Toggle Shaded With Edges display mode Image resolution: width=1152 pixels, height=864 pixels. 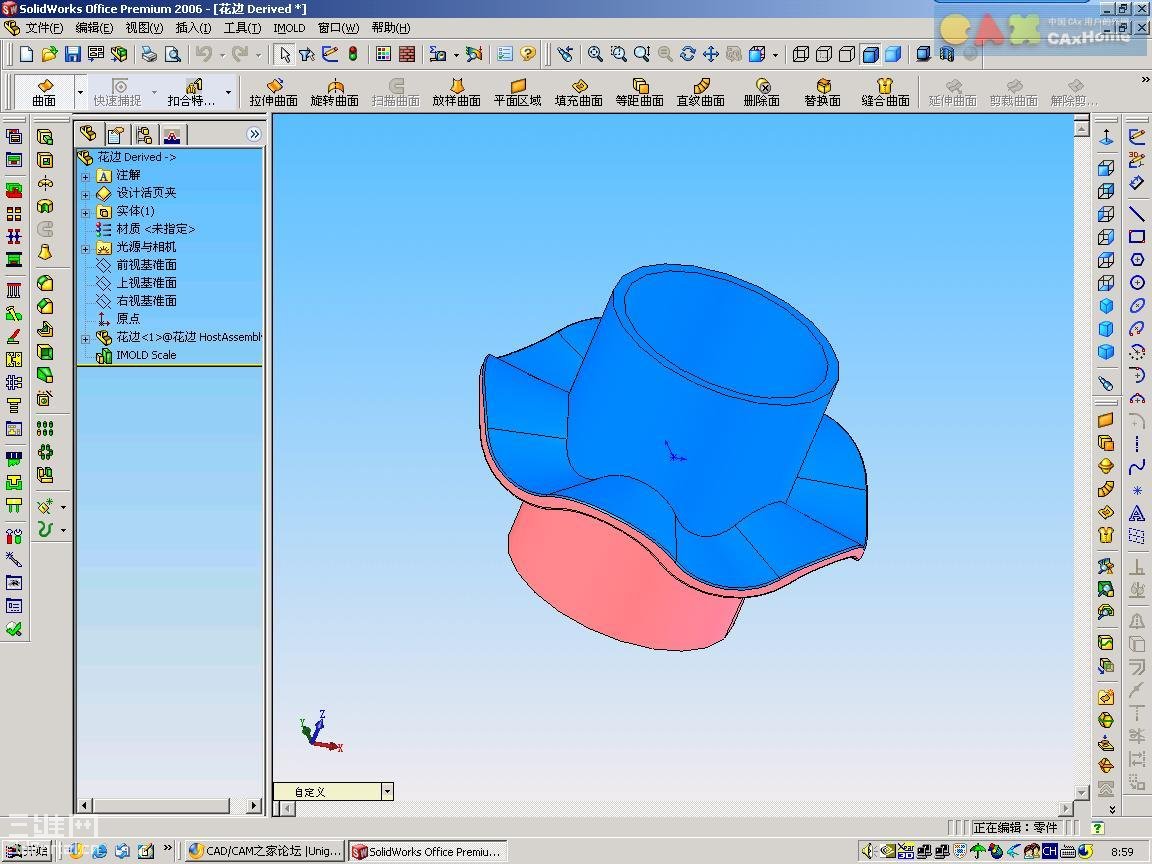pos(871,54)
